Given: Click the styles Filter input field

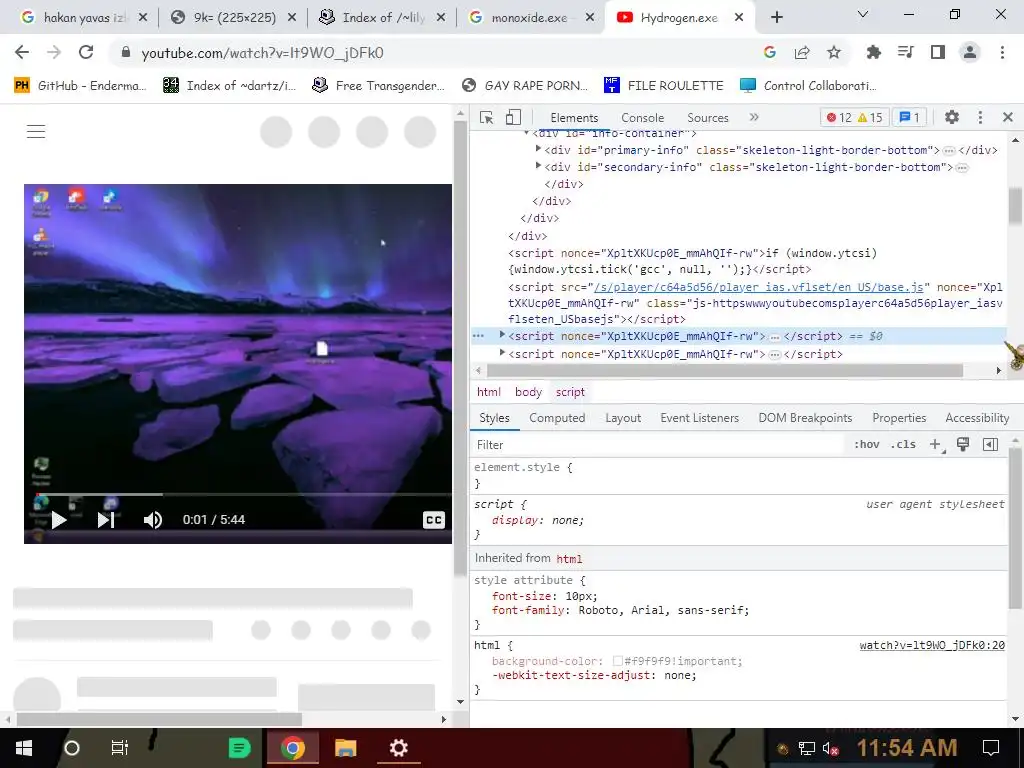Looking at the screenshot, I should coord(658,445).
